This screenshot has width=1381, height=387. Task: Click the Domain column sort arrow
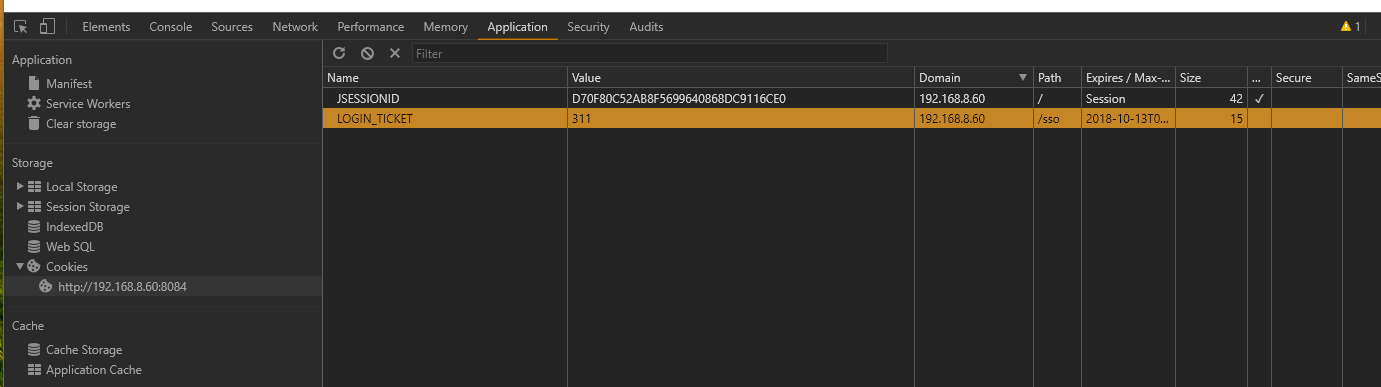[1023, 78]
